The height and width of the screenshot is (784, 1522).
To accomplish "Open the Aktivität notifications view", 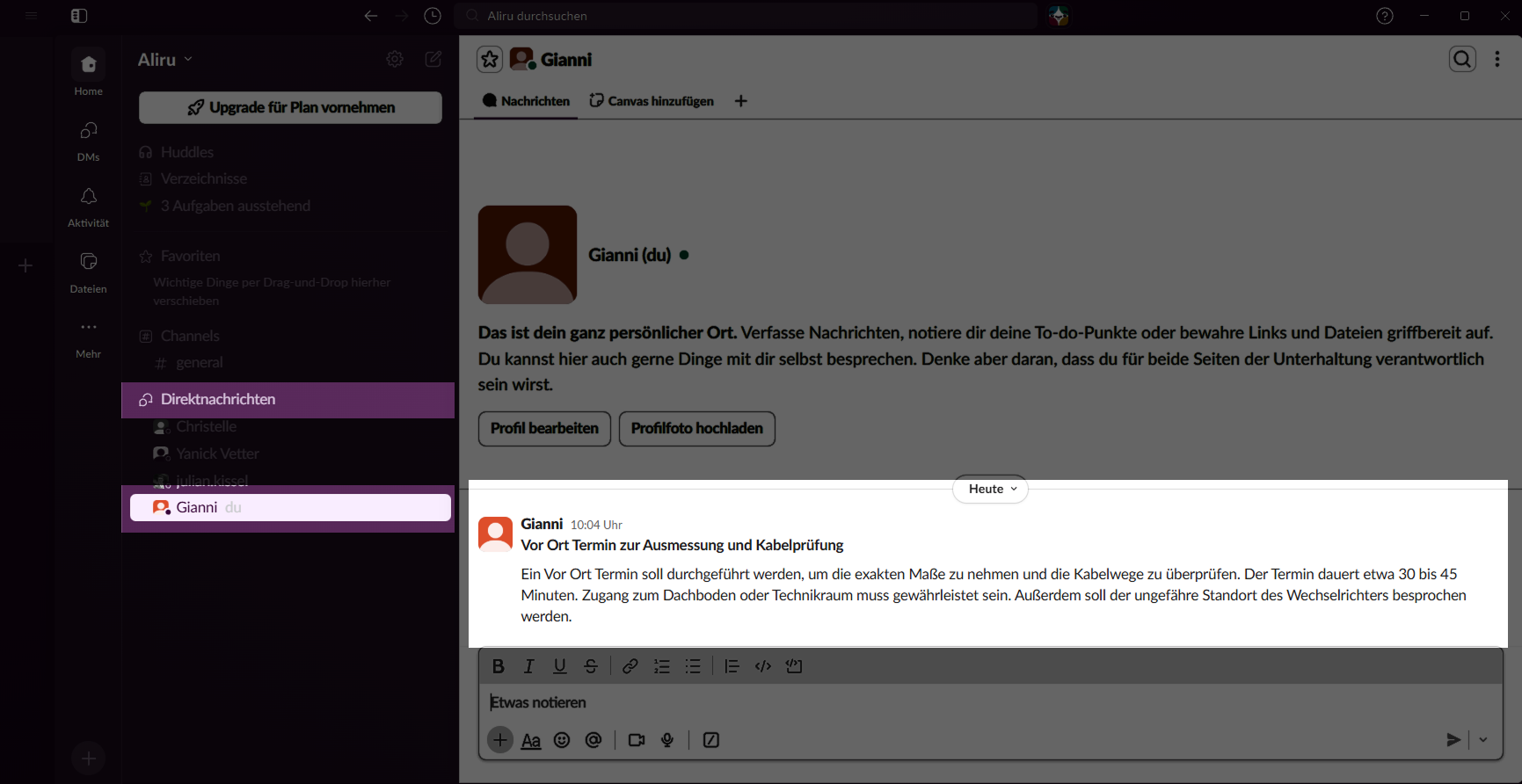I will point(88,207).
